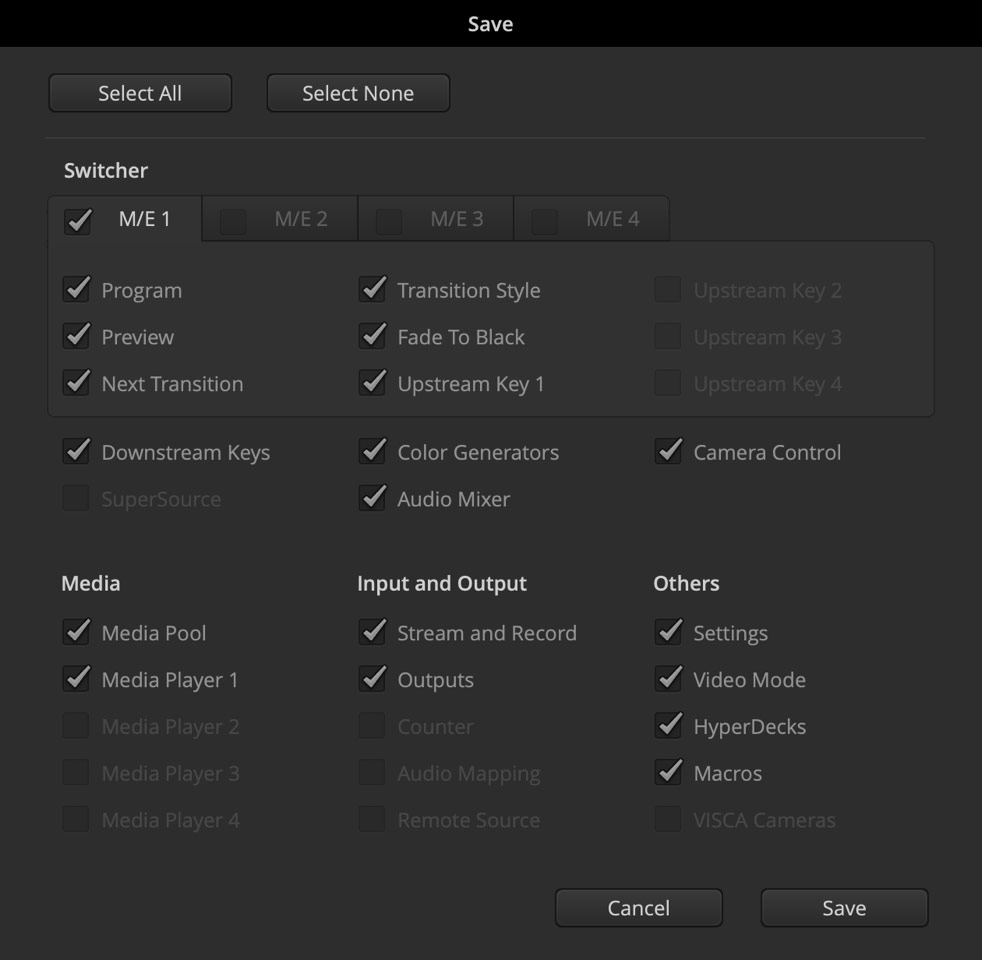Disable Media Pool saving
The height and width of the screenshot is (960, 982).
click(x=77, y=633)
